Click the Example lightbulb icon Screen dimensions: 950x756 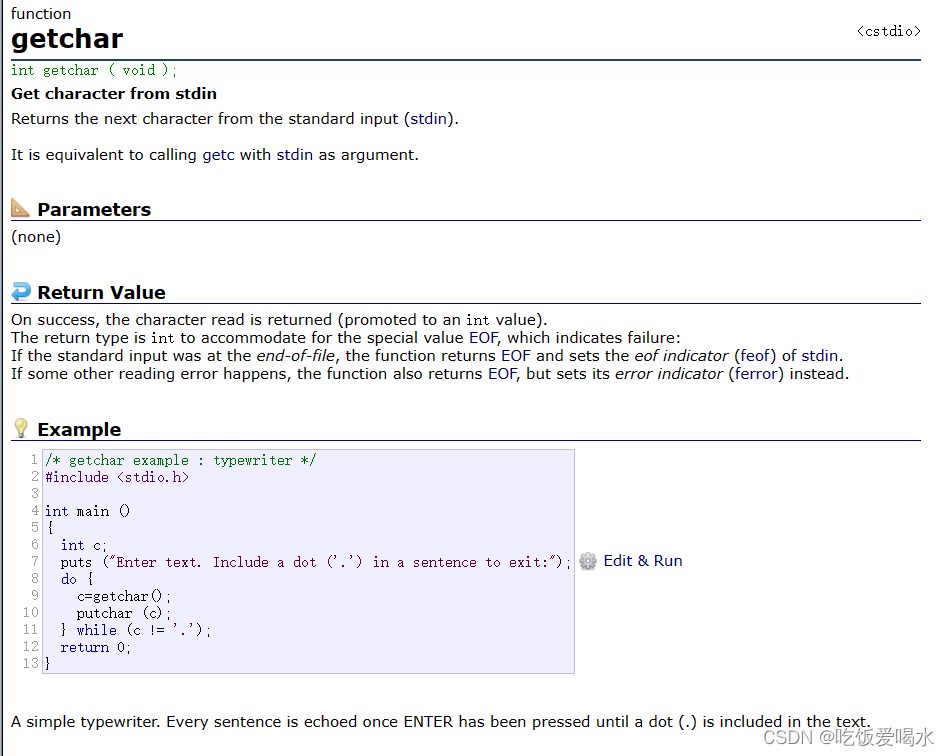pyautogui.click(x=21, y=428)
